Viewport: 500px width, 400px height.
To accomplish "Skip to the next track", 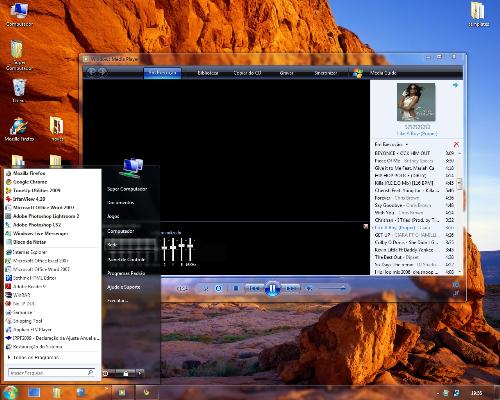I will pos(291,288).
